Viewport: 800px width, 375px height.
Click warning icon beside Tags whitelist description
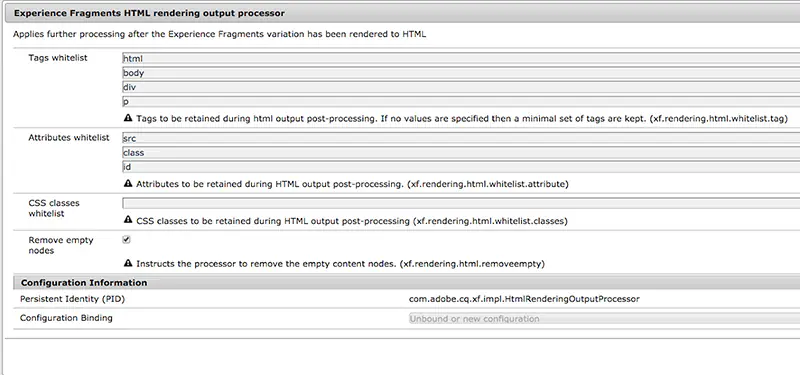pyautogui.click(x=128, y=118)
